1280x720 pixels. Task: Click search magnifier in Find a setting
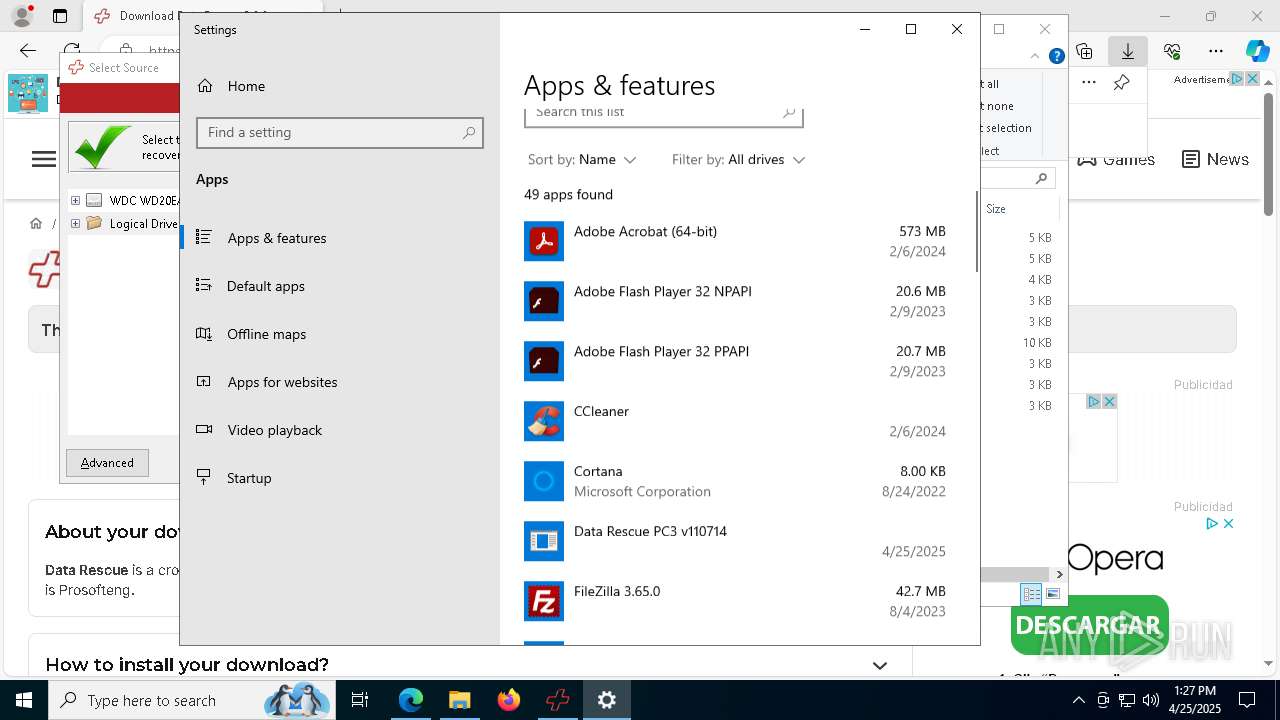click(469, 132)
